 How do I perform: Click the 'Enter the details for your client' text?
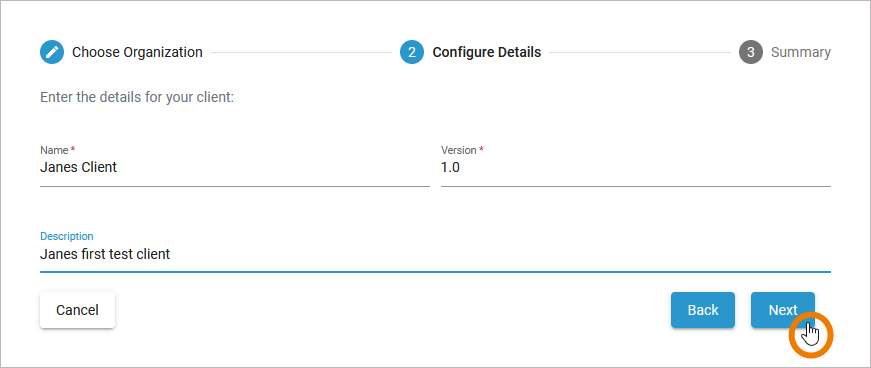(x=137, y=98)
